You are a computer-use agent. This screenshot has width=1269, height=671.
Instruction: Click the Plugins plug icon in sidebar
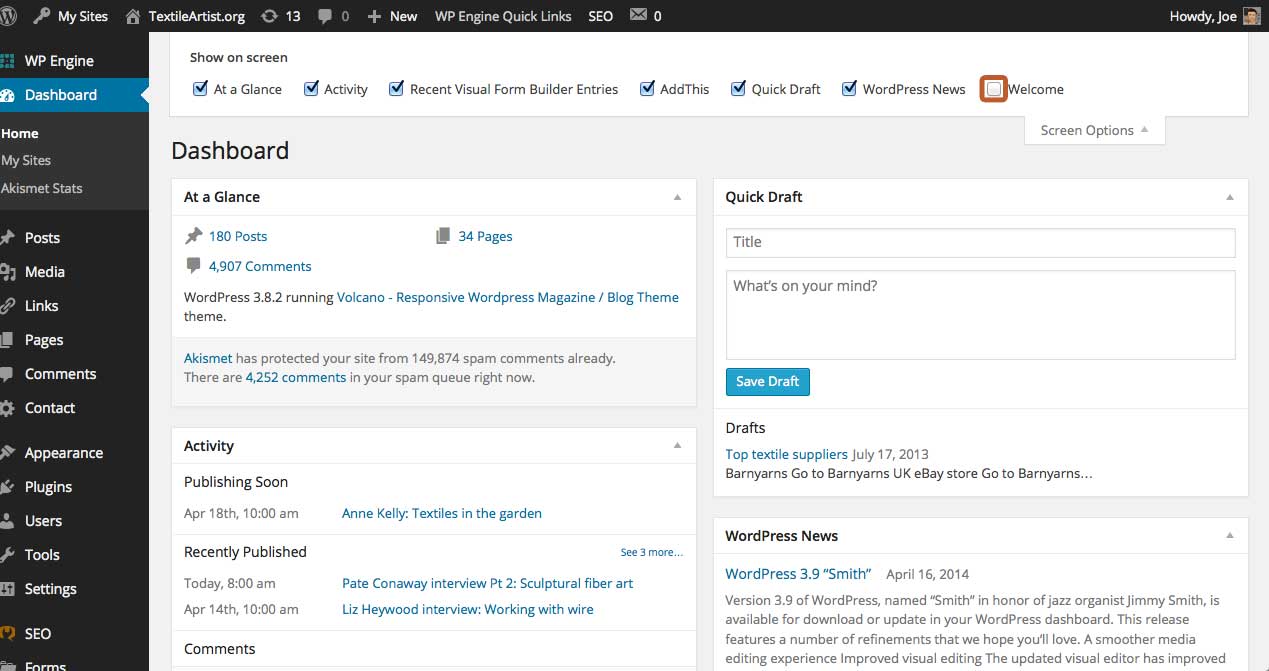pyautogui.click(x=8, y=487)
